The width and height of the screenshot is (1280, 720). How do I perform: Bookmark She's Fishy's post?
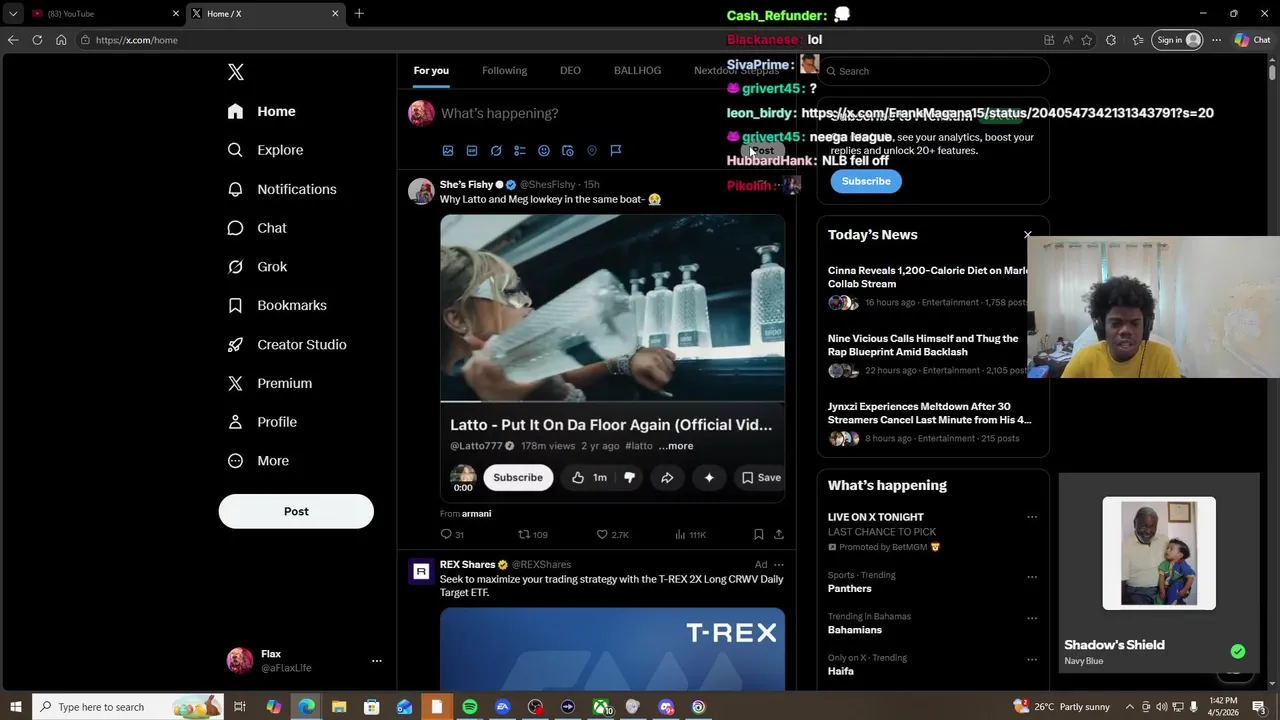758,535
